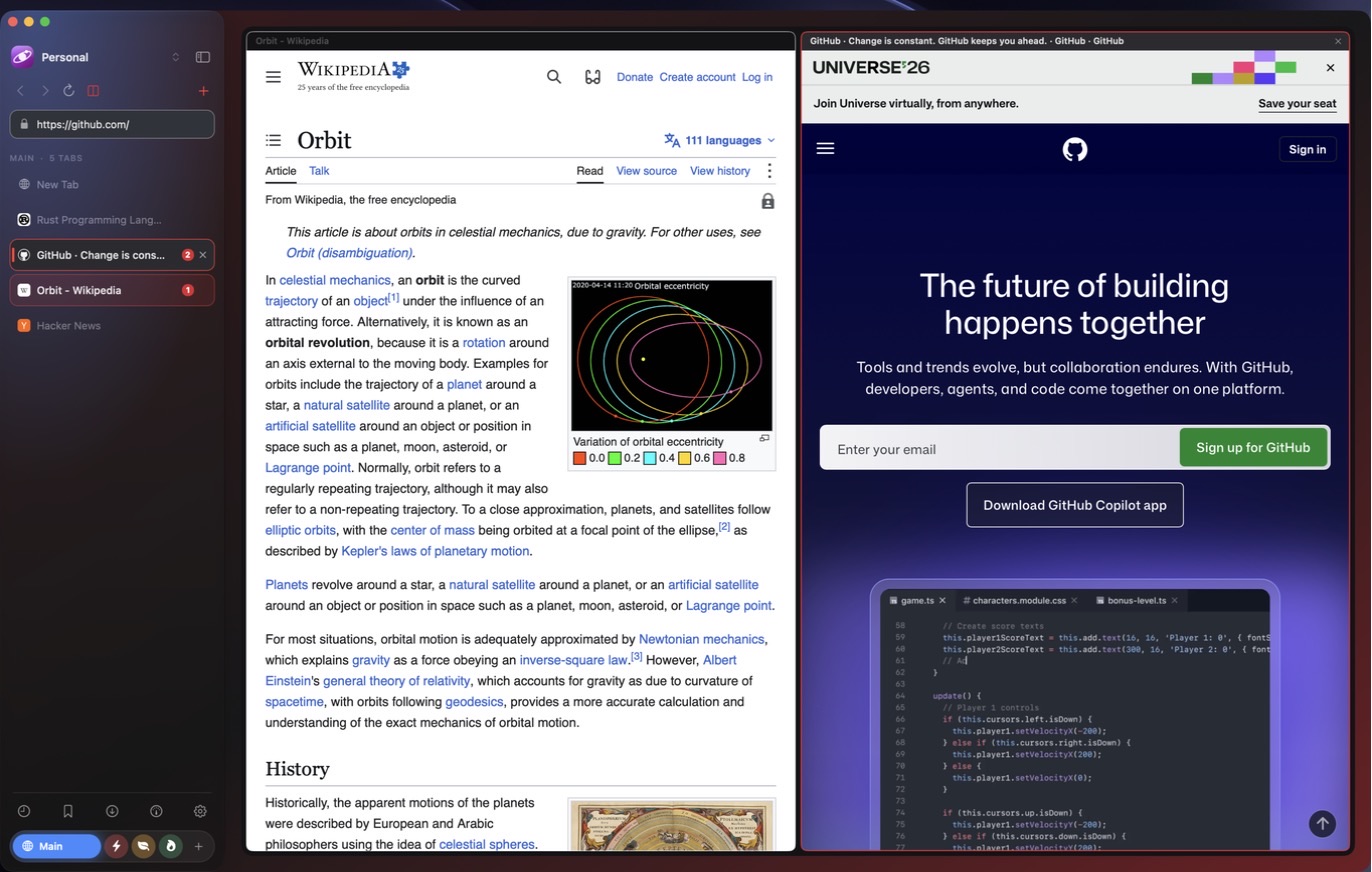The width and height of the screenshot is (1372, 872).
Task: Click the padlock protection icon on Orbit article
Action: (x=768, y=201)
